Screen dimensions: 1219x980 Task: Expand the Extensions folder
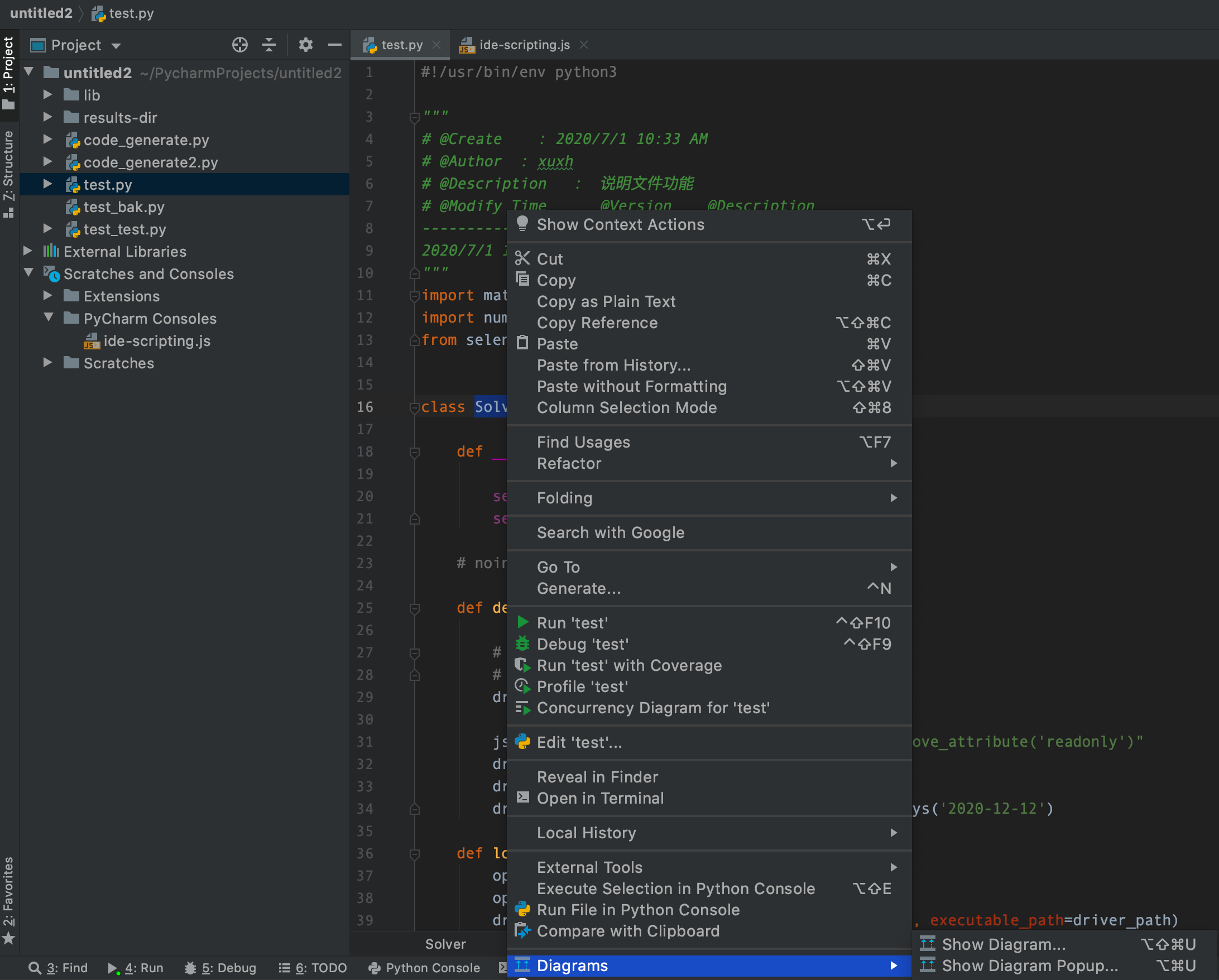[48, 295]
